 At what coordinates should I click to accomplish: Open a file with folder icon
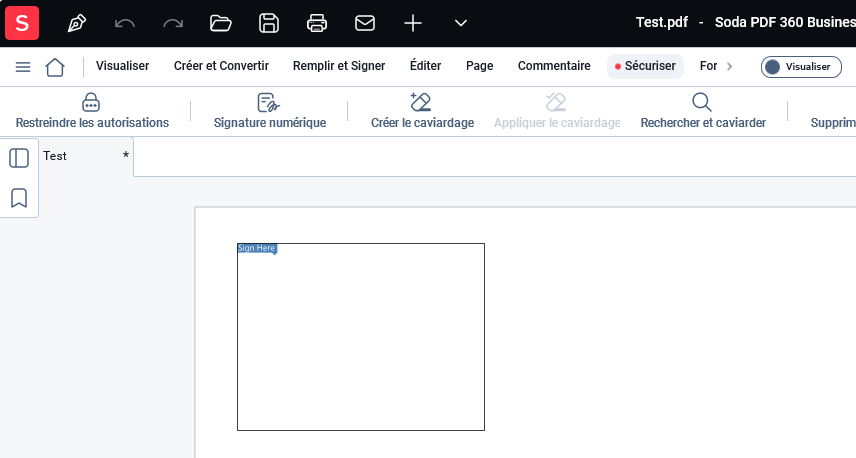coord(221,23)
